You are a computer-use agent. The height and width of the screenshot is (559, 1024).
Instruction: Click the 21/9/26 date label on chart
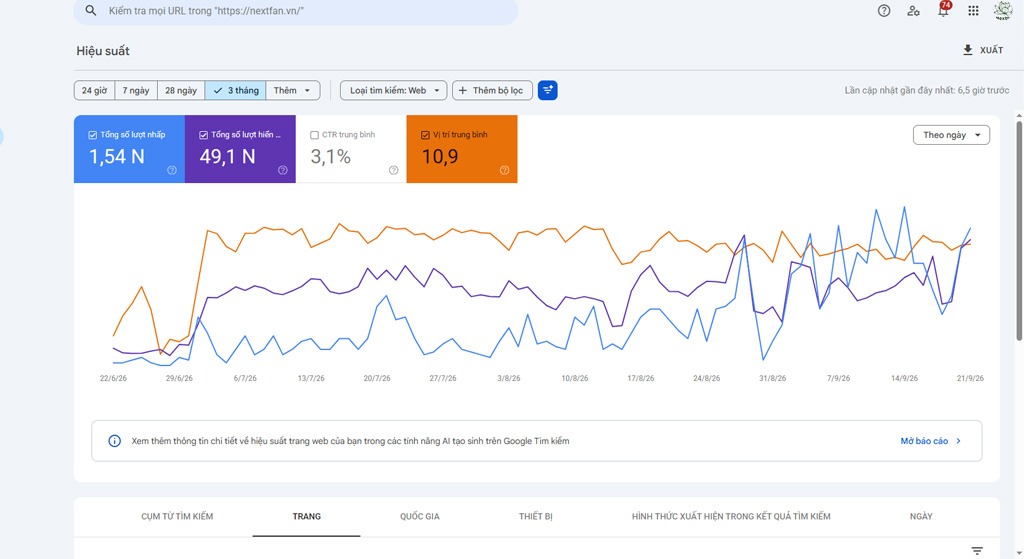[970, 378]
